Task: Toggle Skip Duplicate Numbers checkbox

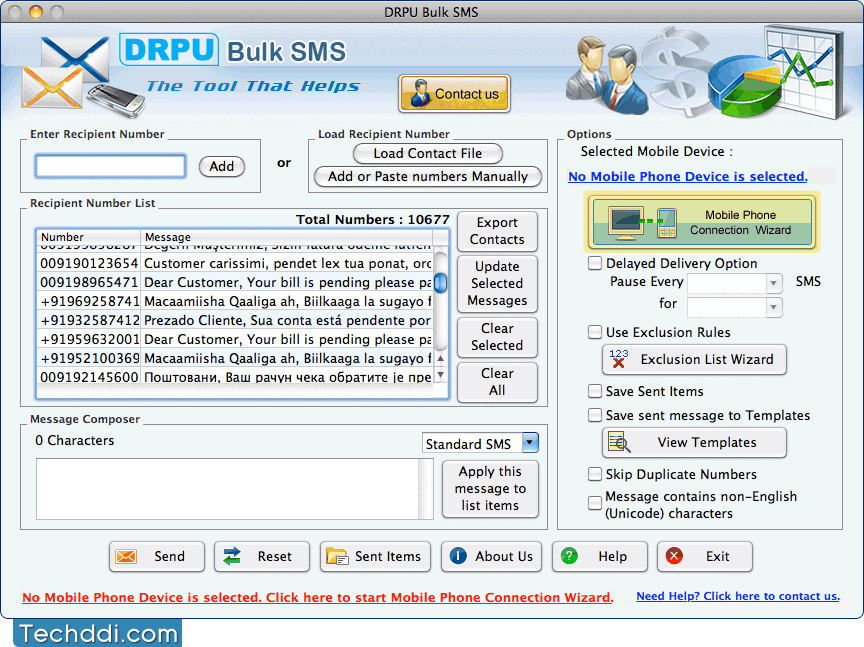Action: (595, 474)
